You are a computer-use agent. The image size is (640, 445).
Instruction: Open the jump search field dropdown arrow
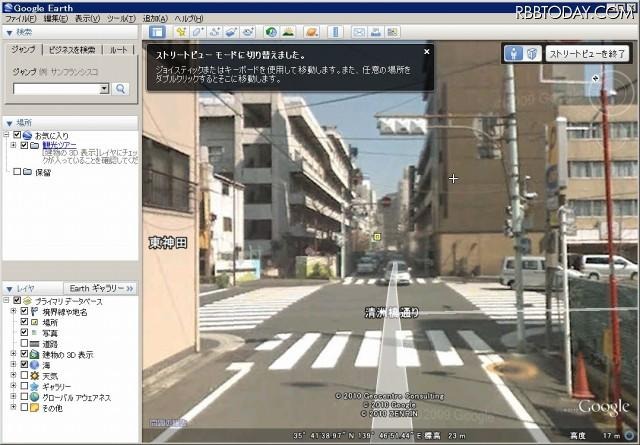tap(103, 88)
